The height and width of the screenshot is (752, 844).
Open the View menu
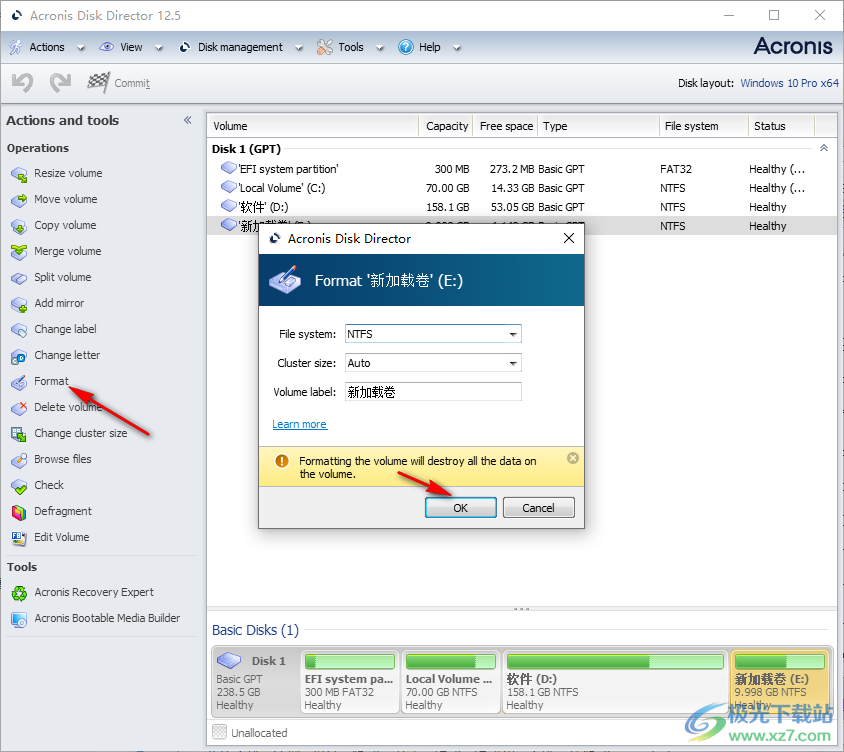131,47
